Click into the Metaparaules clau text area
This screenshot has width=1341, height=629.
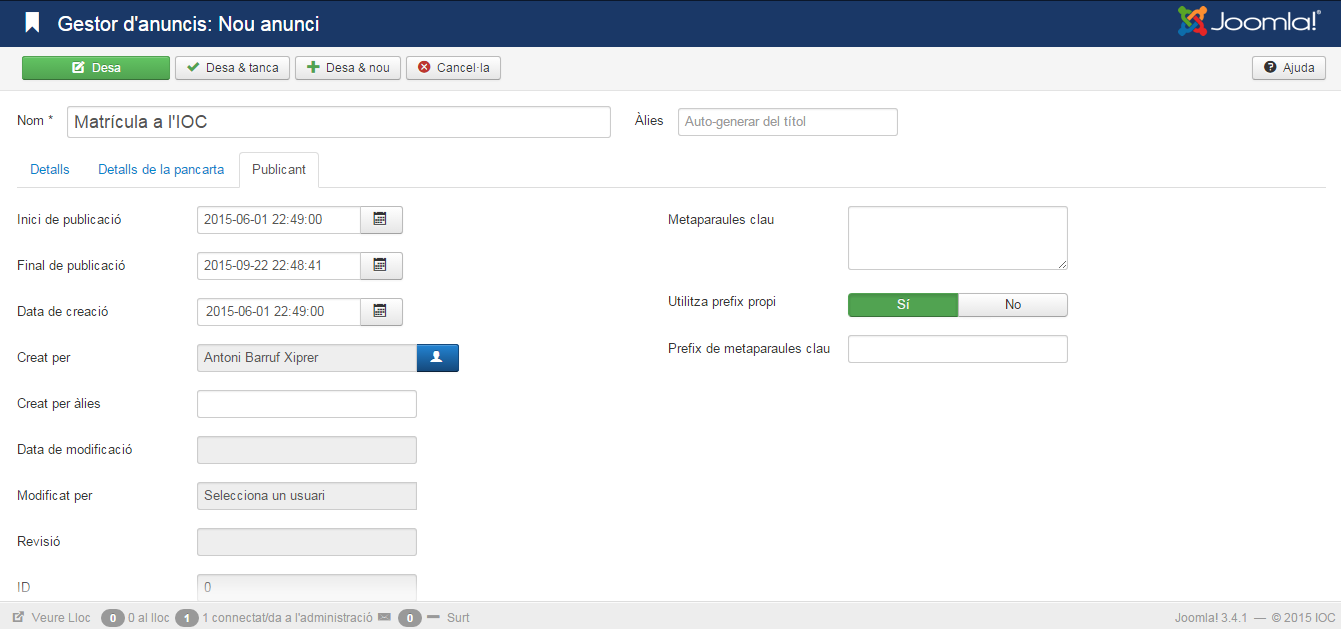pos(957,237)
